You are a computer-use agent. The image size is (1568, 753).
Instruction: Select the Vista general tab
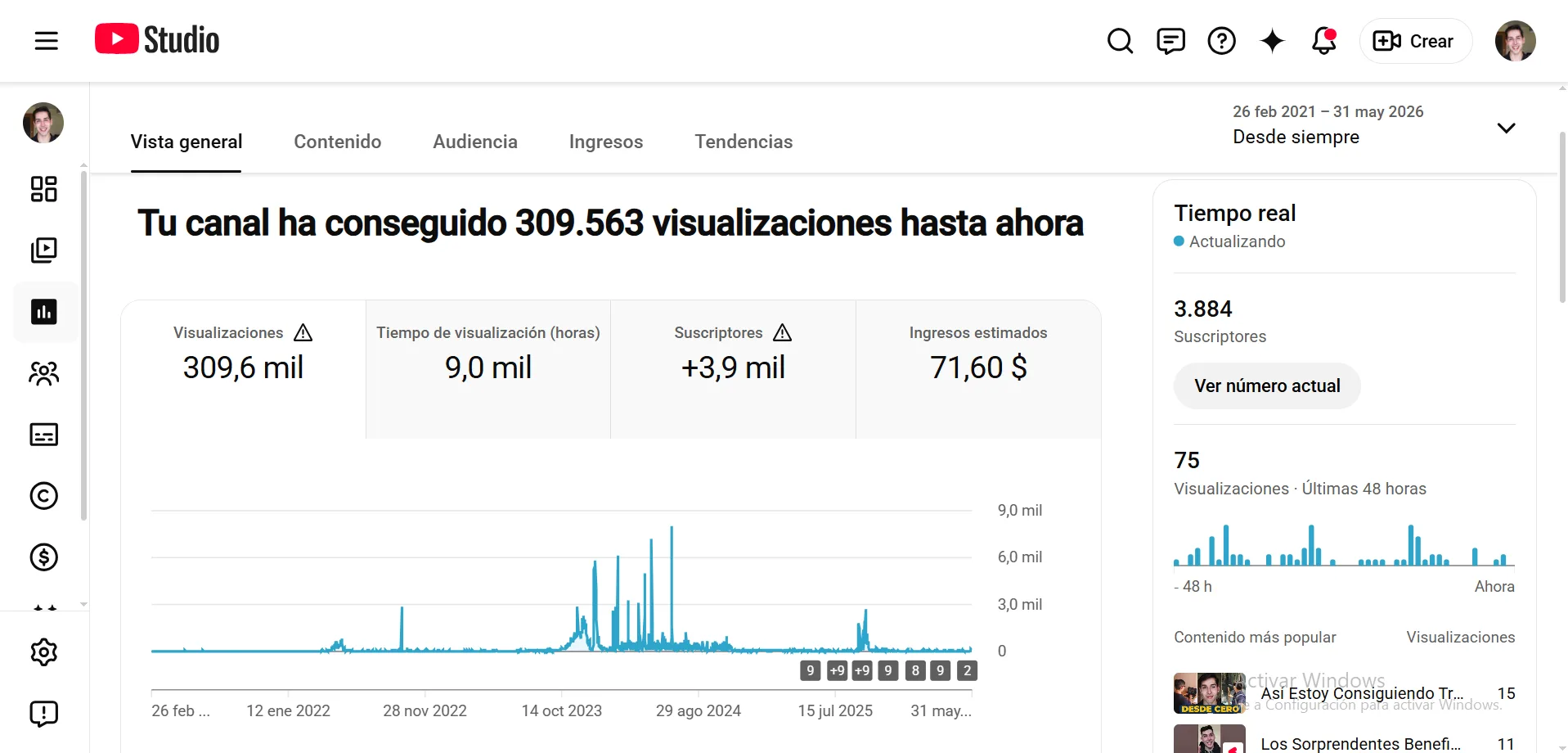pyautogui.click(x=186, y=142)
